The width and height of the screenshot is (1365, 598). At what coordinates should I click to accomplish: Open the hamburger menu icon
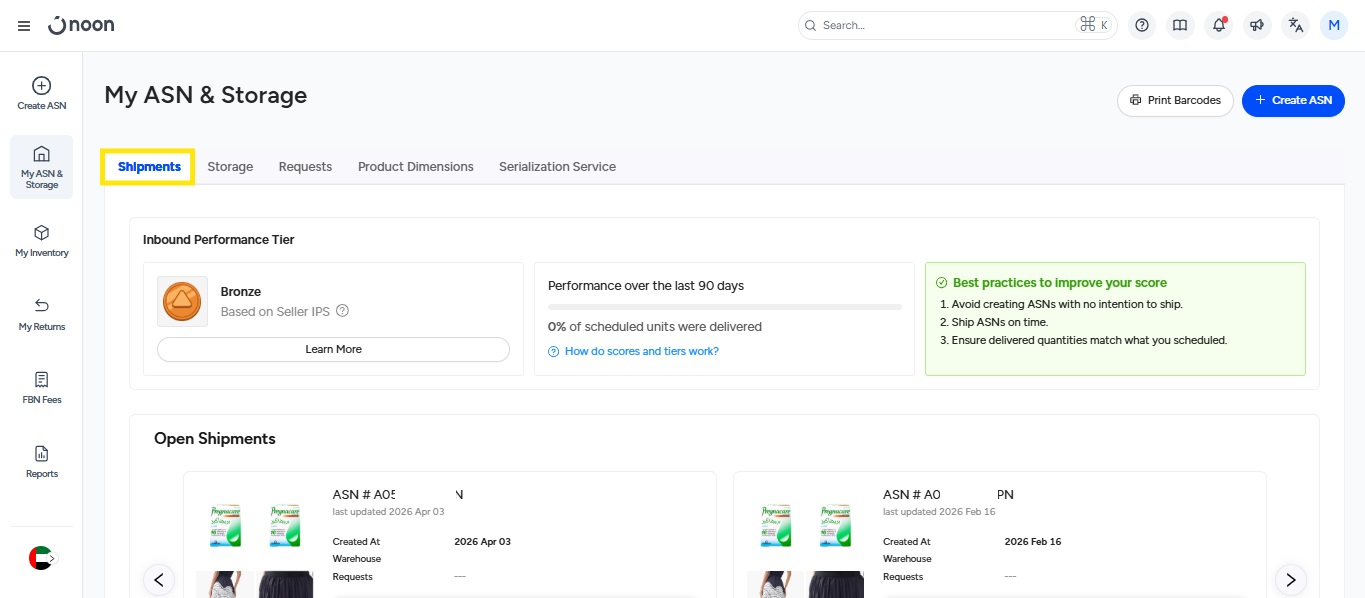point(24,26)
